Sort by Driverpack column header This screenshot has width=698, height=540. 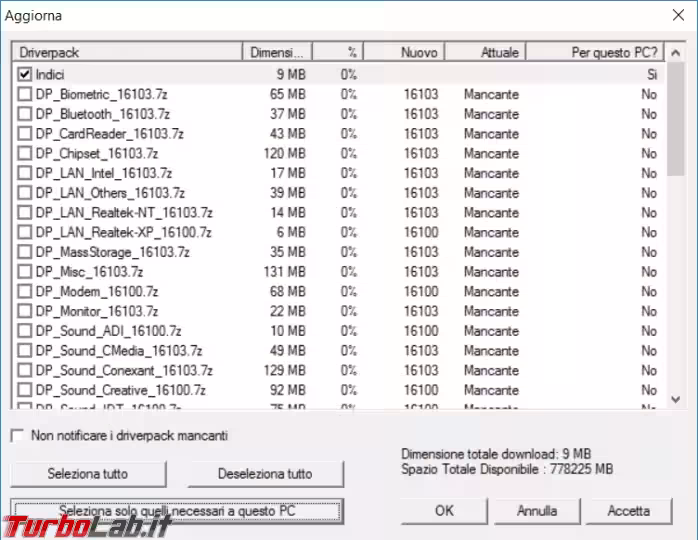[x=126, y=51]
